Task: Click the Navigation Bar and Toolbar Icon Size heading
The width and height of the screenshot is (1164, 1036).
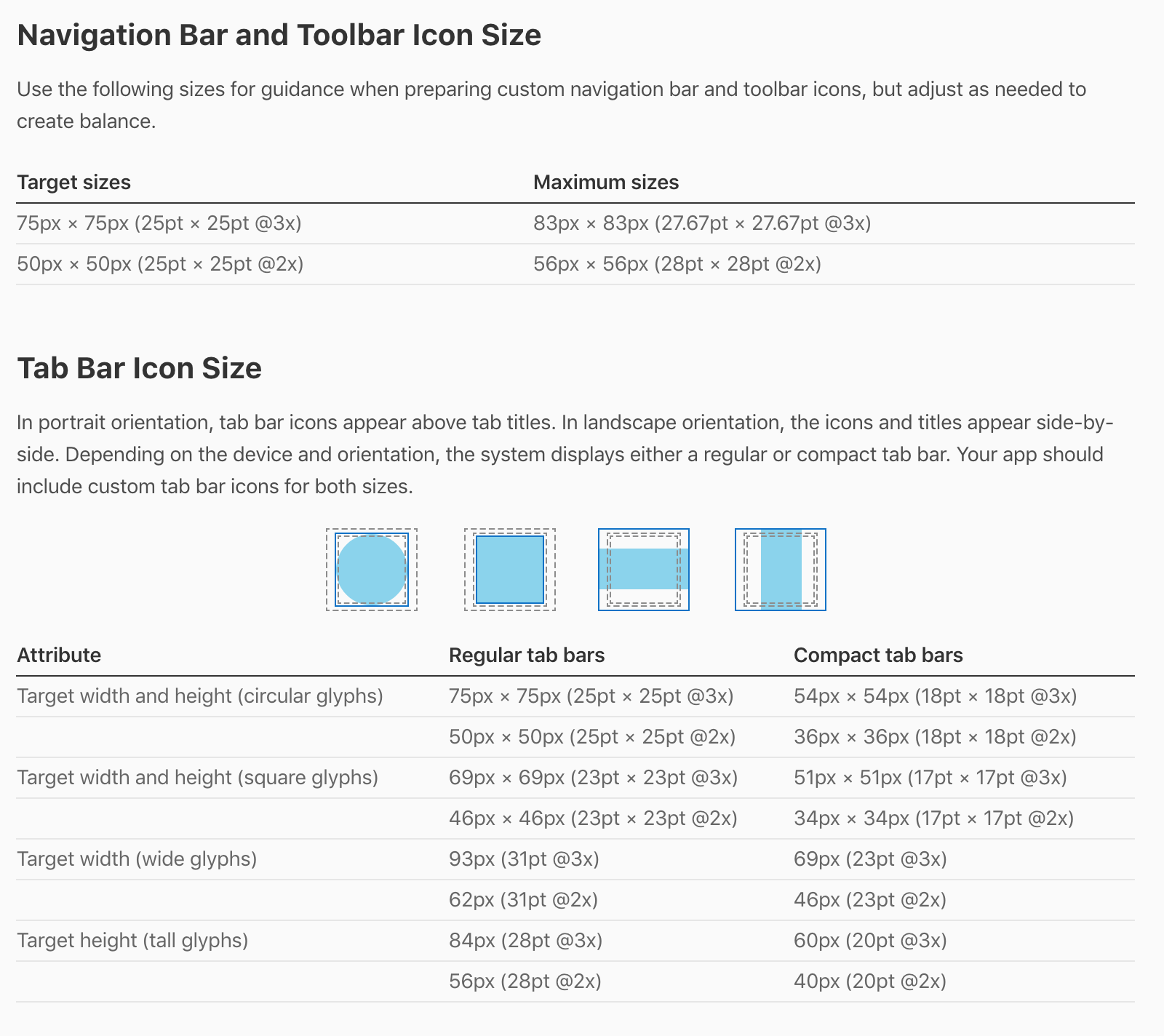Action: tap(279, 35)
